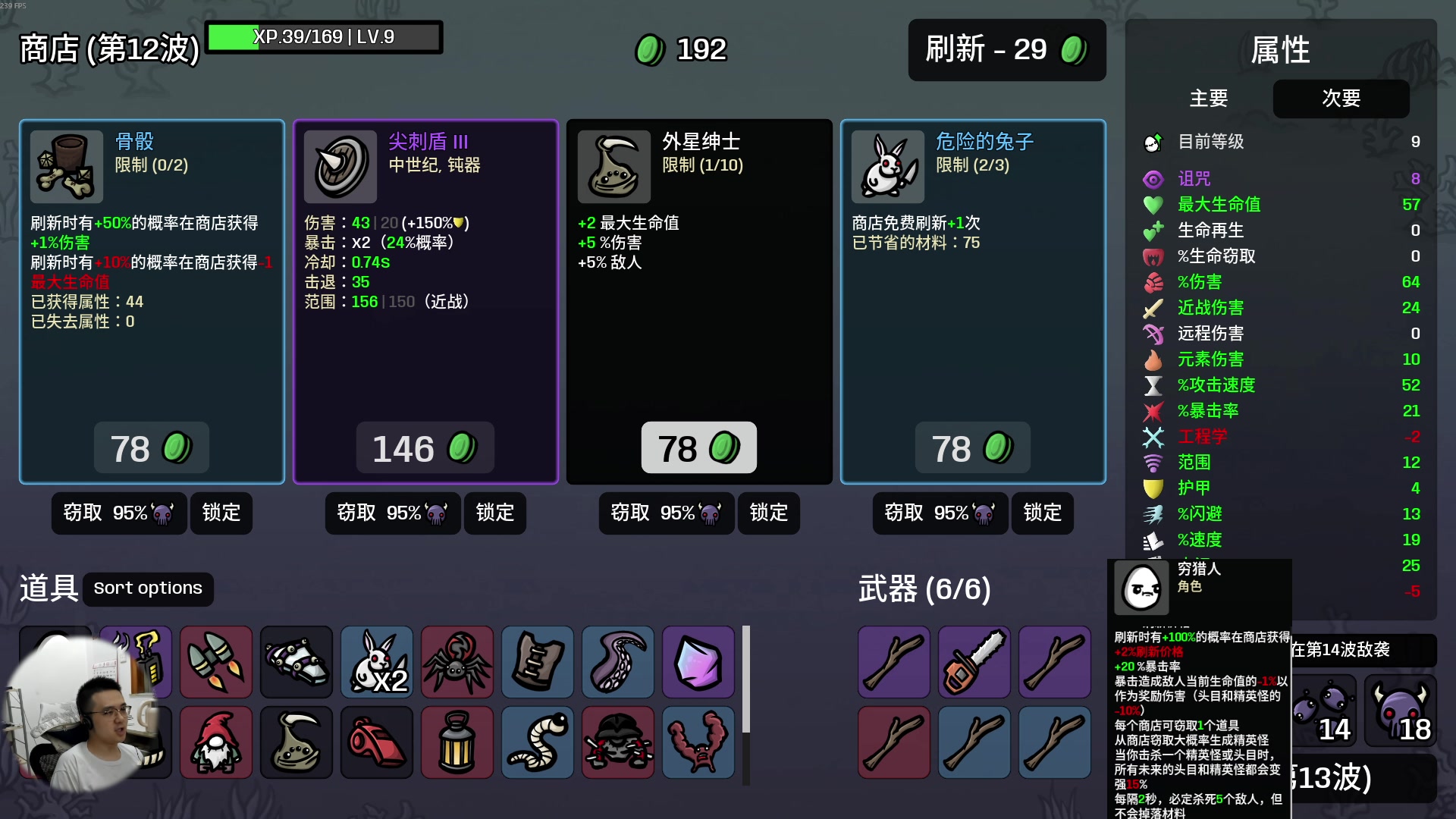Buy 外星绅士 for 78 materials
The image size is (1456, 819).
click(699, 448)
